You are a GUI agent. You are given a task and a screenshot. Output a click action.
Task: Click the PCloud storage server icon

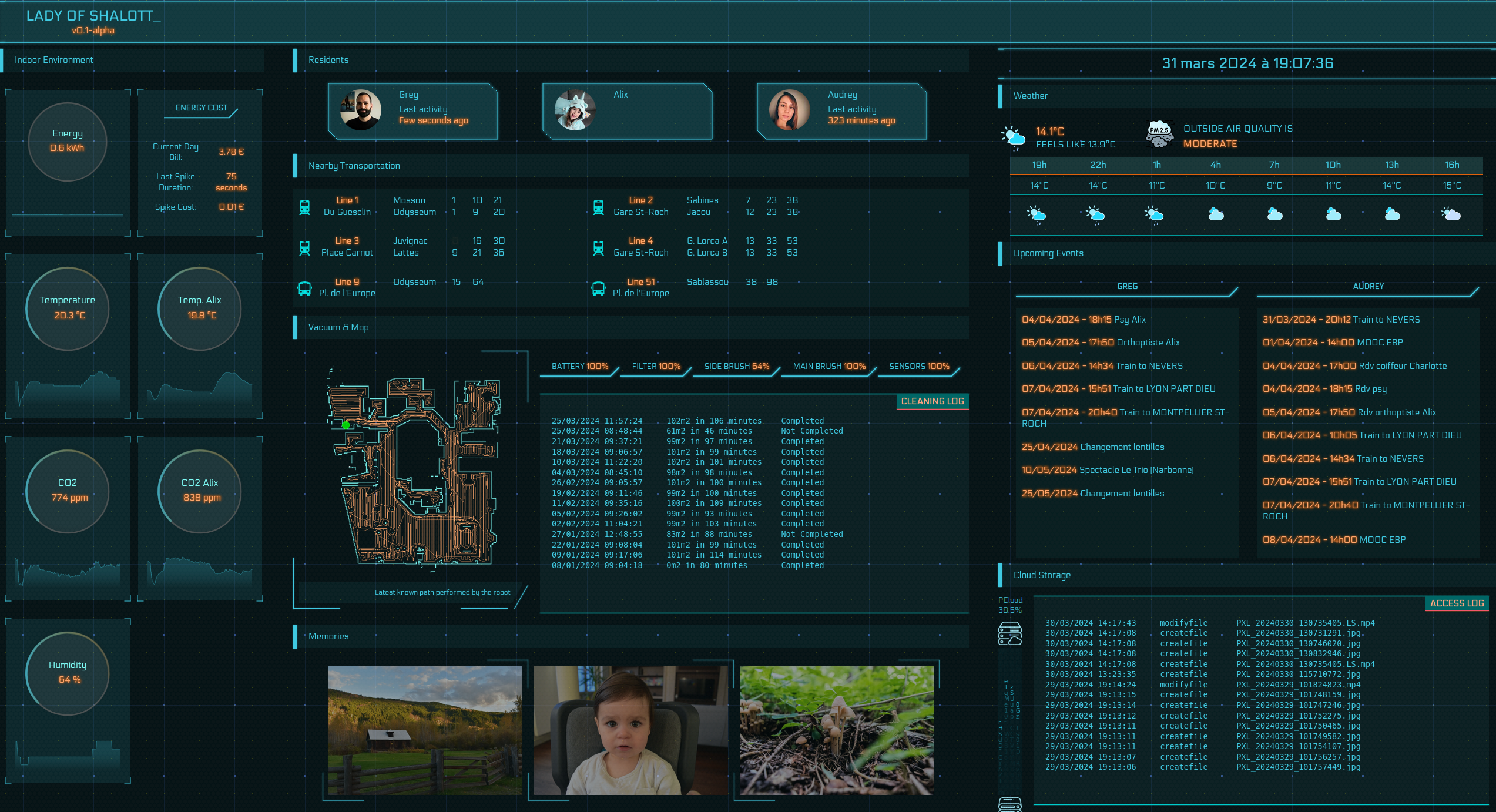pyautogui.click(x=1009, y=633)
